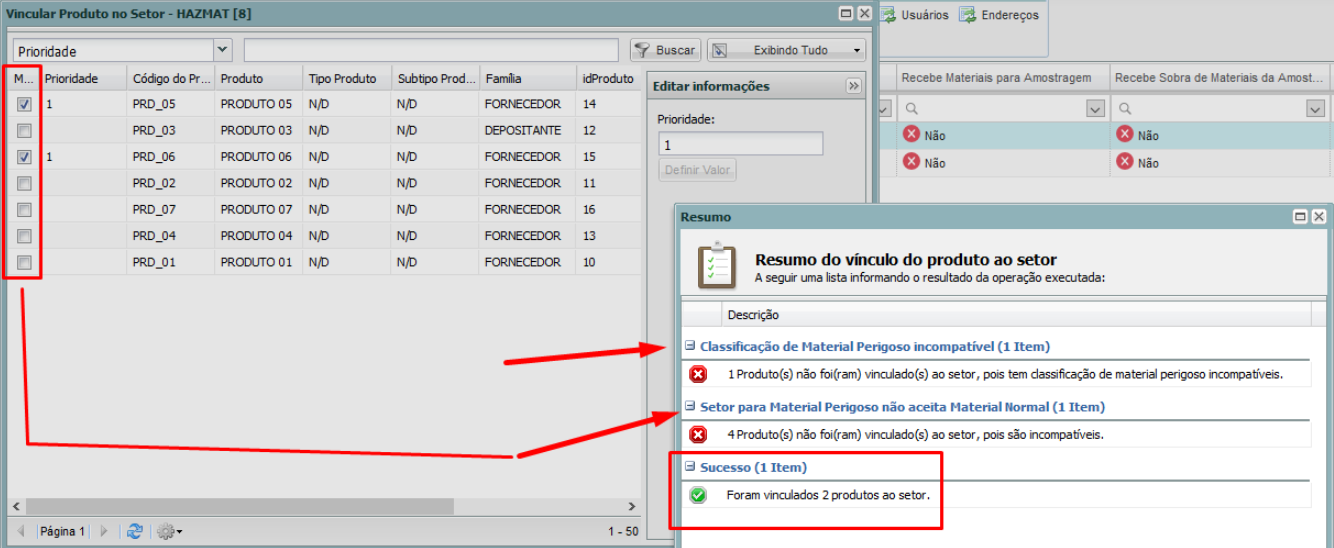Click Recebe Sobra de Materiais column header
Image resolution: width=1334 pixels, height=548 pixels.
1221,77
